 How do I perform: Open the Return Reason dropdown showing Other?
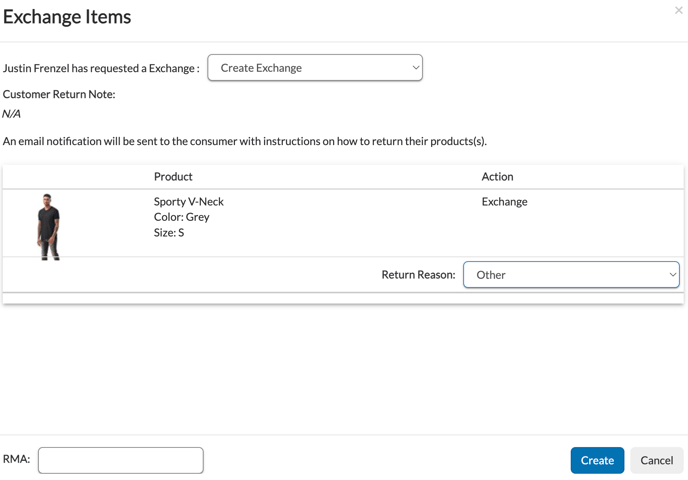(x=570, y=275)
